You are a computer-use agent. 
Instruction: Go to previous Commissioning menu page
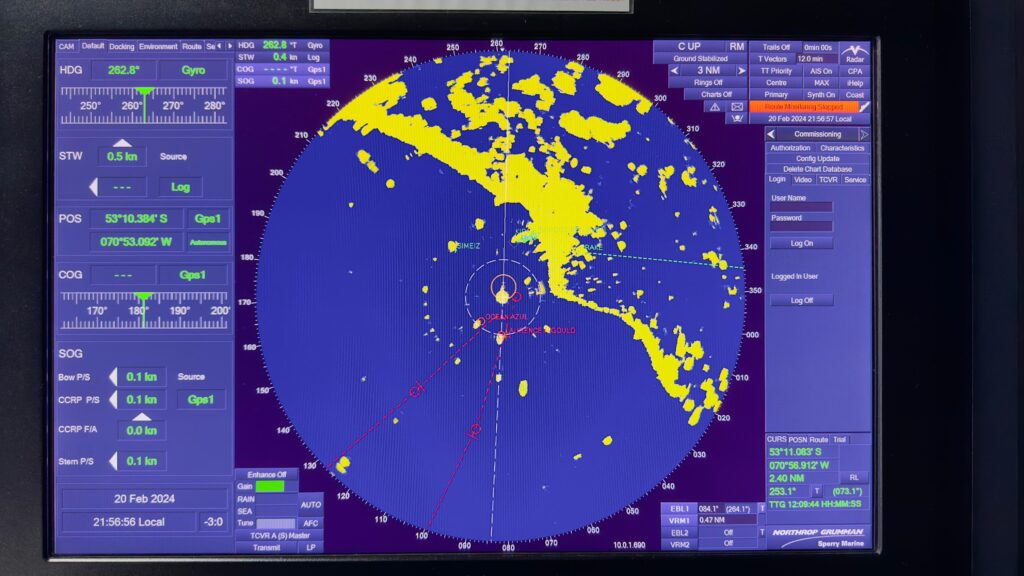pos(771,134)
